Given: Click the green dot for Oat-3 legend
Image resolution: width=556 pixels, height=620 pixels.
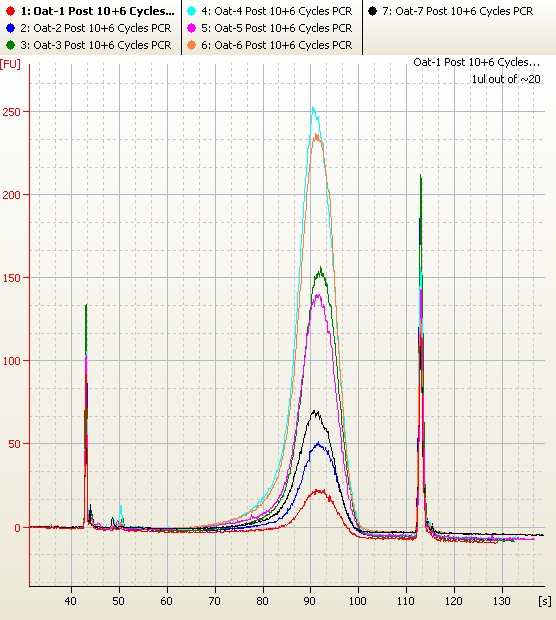Looking at the screenshot, I should pyautogui.click(x=11, y=45).
